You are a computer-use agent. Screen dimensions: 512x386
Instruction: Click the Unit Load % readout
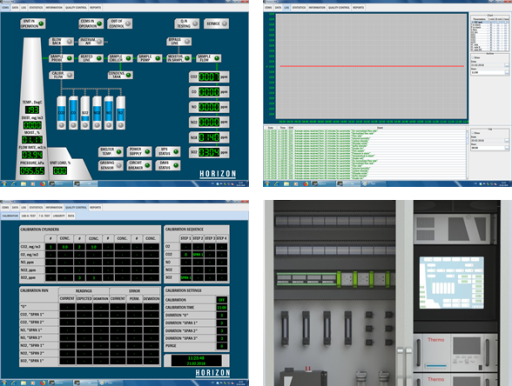(x=60, y=171)
